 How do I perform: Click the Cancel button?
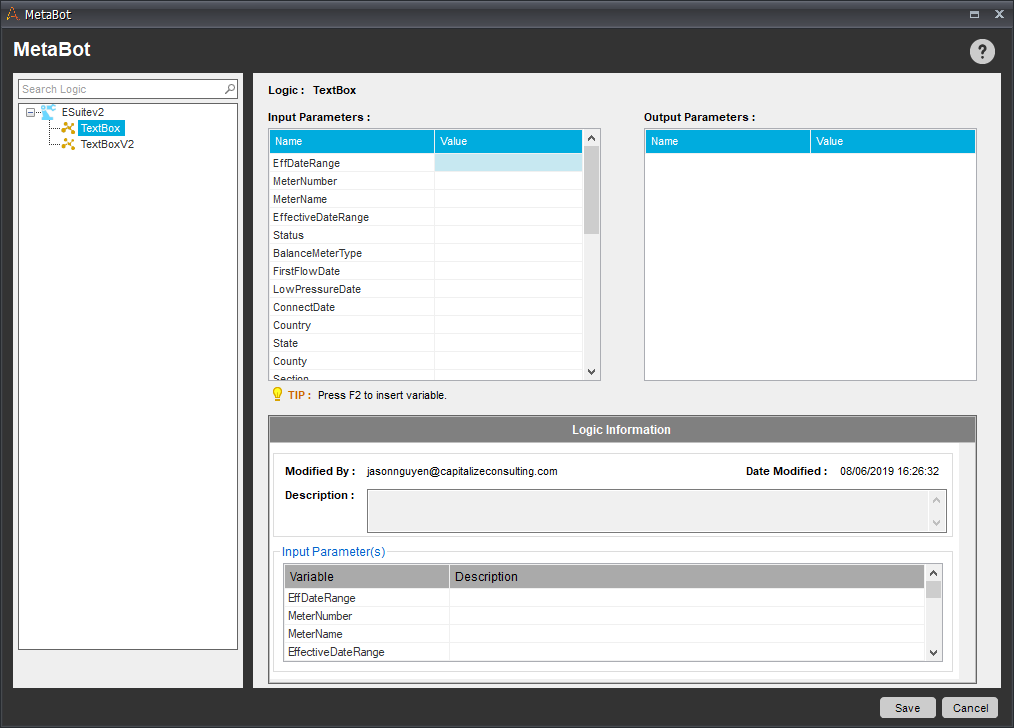coord(970,708)
